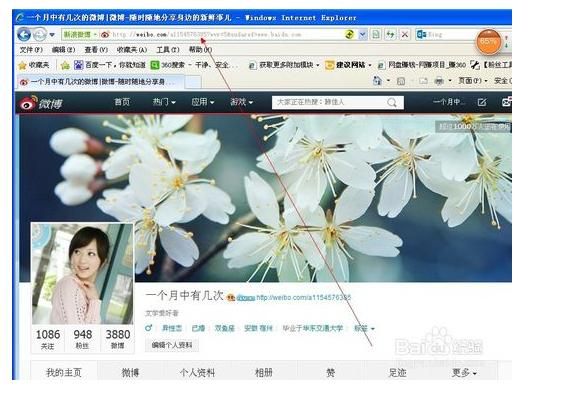580x393 pixels.
Task: Select the 我的主页 profile tab
Action: click(64, 372)
